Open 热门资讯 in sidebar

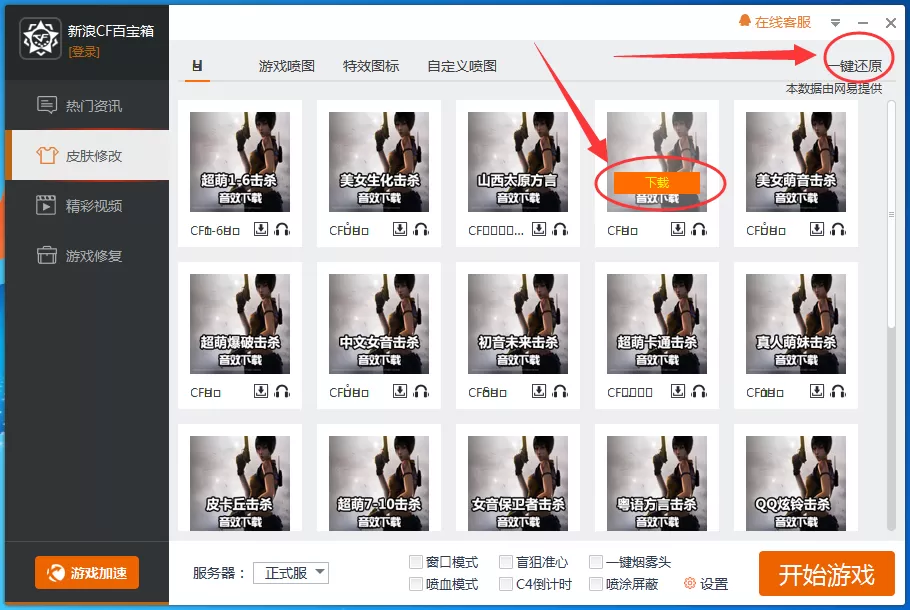click(x=87, y=105)
